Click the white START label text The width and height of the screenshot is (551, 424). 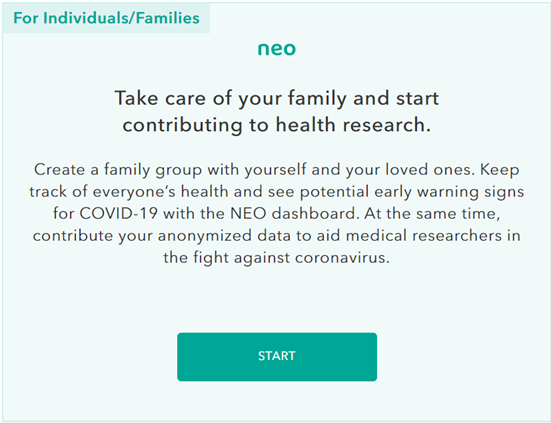[277, 356]
